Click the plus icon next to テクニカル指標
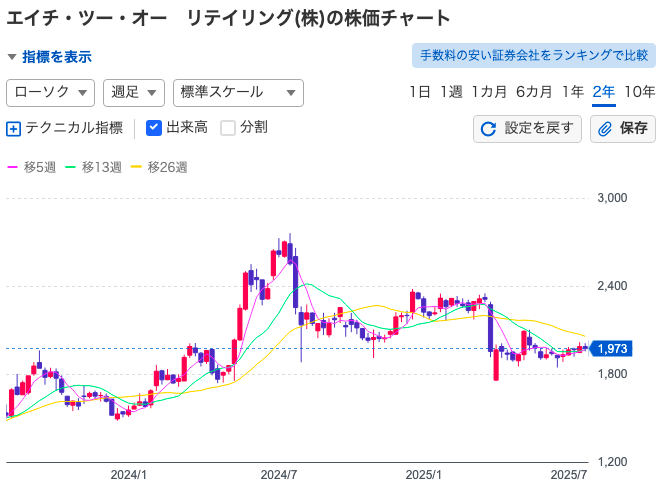666x493 pixels. point(14,129)
